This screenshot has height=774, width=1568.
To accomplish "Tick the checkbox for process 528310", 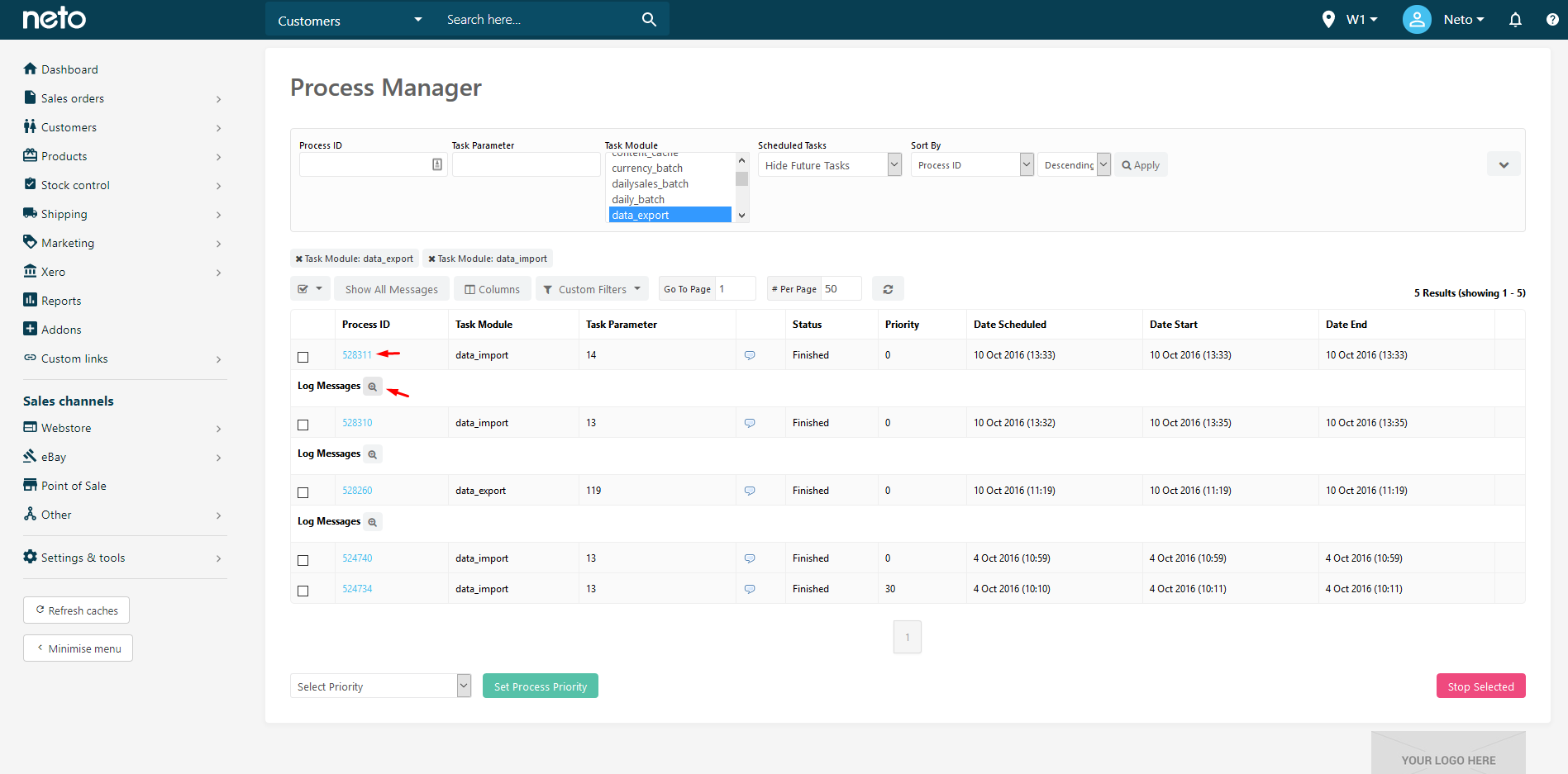I will (303, 425).
